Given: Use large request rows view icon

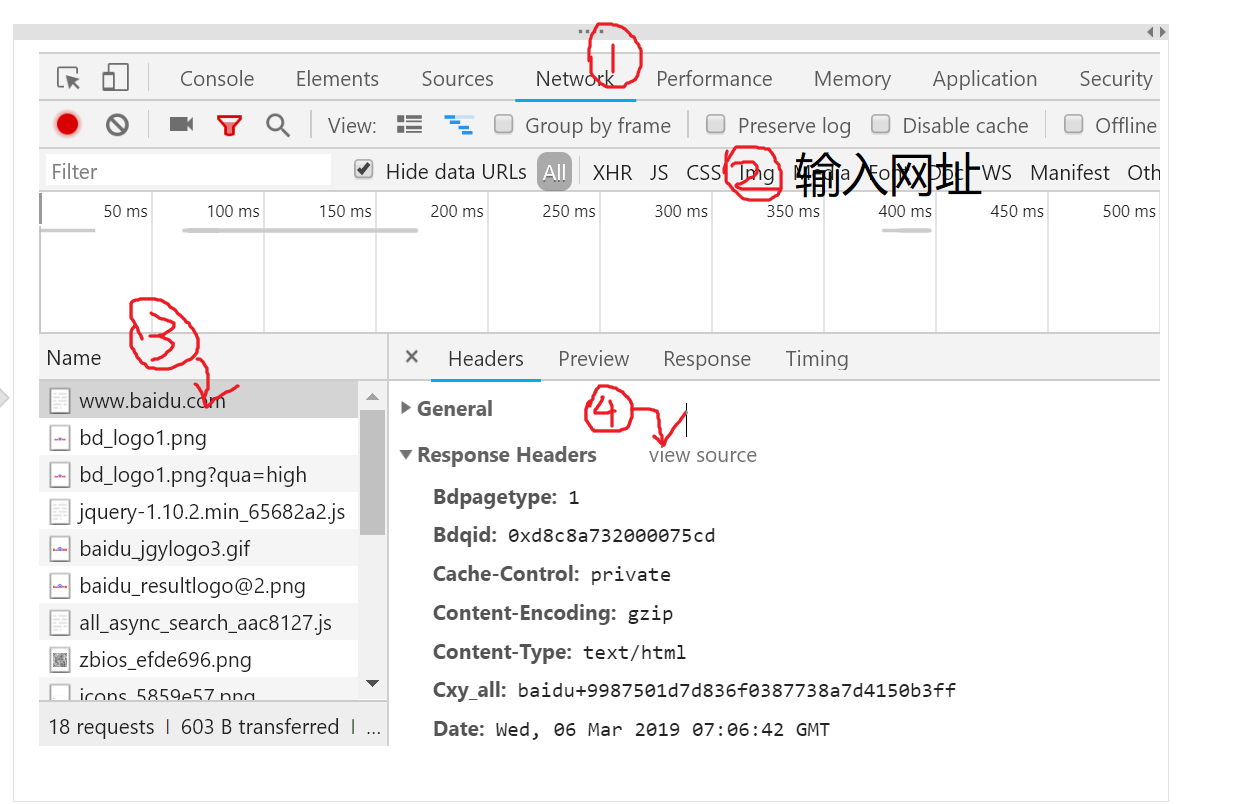Looking at the screenshot, I should [x=409, y=124].
